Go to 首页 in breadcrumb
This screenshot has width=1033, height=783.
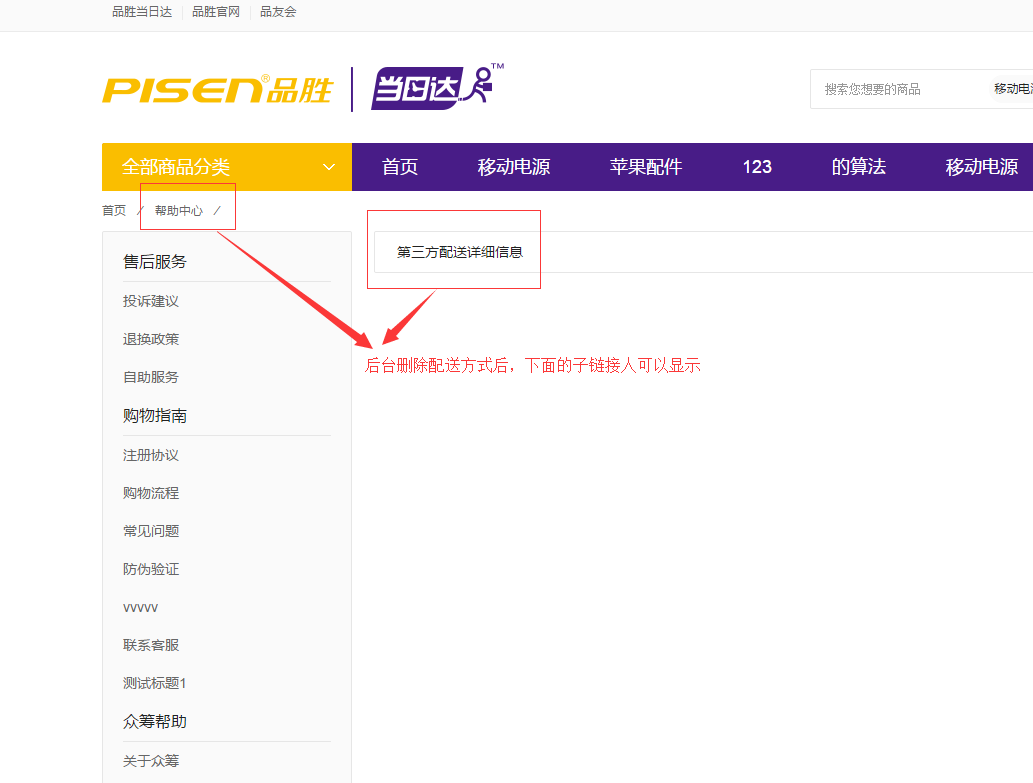point(114,211)
